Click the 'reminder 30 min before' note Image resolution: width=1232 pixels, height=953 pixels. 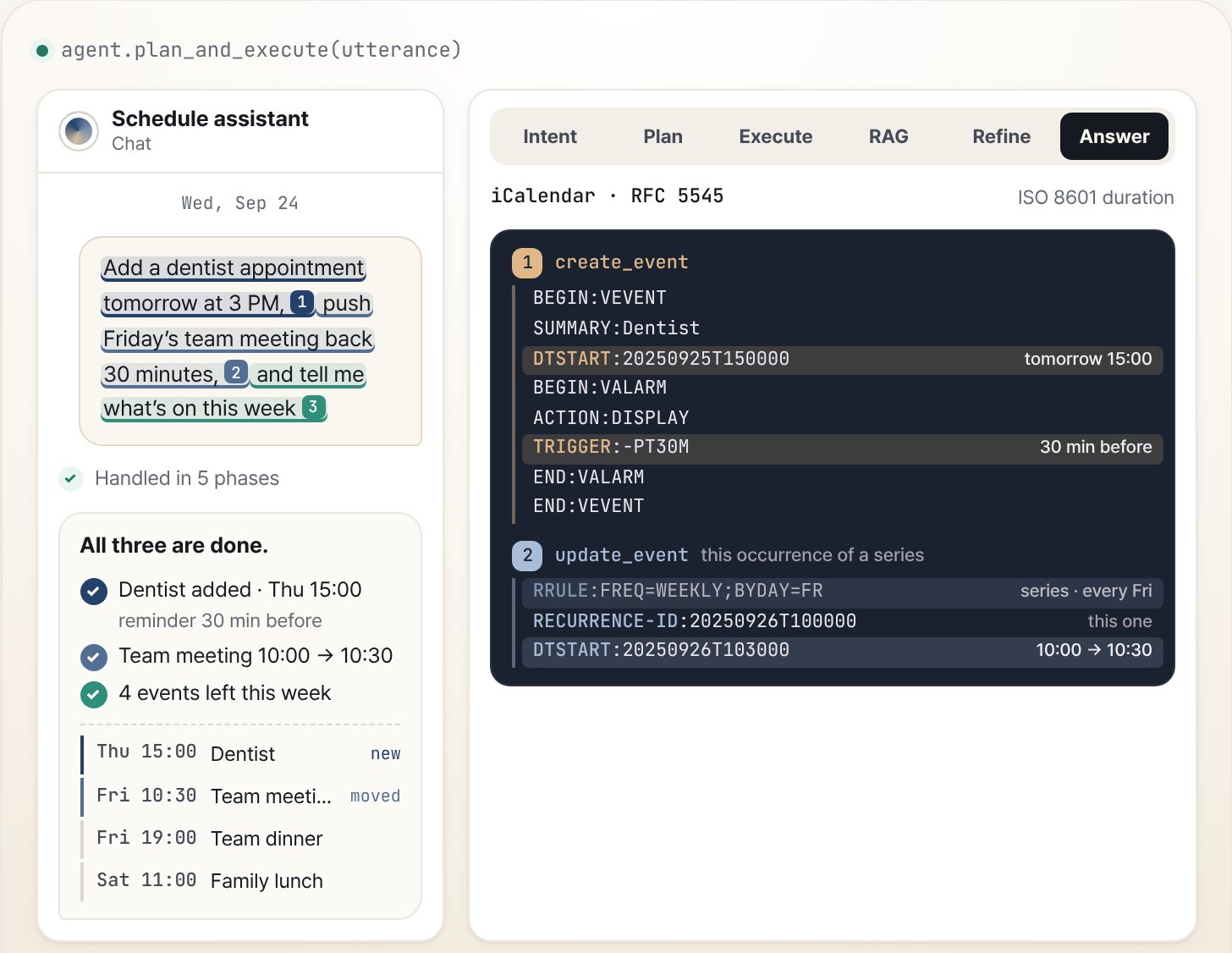click(220, 620)
